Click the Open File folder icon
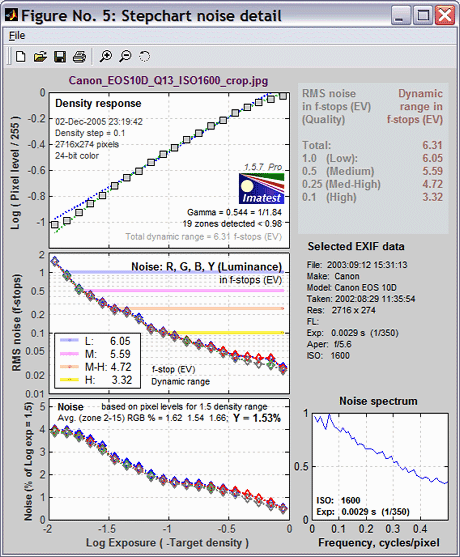Viewport: 460px width, 557px height. click(40, 56)
